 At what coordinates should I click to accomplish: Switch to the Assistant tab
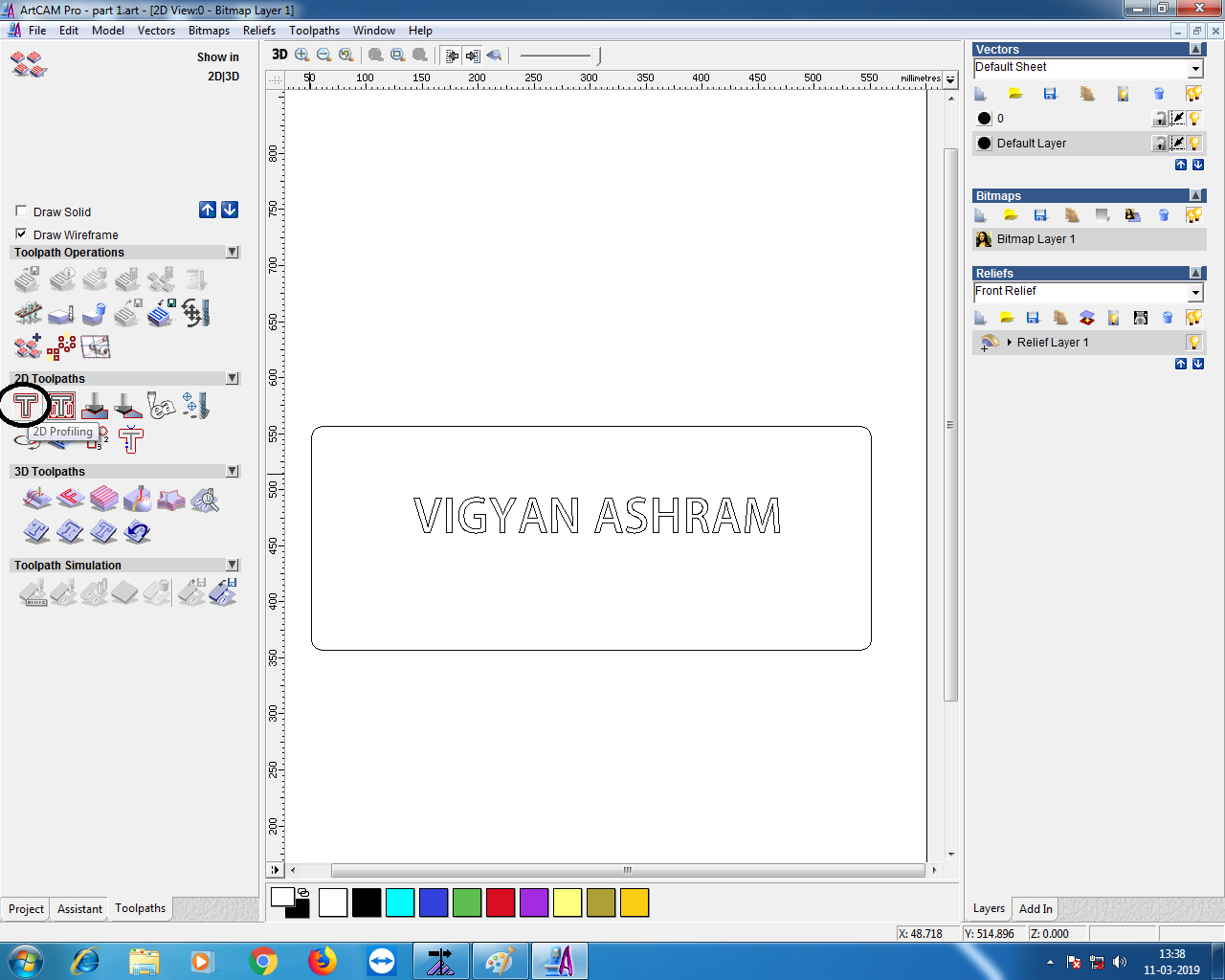tap(79, 909)
